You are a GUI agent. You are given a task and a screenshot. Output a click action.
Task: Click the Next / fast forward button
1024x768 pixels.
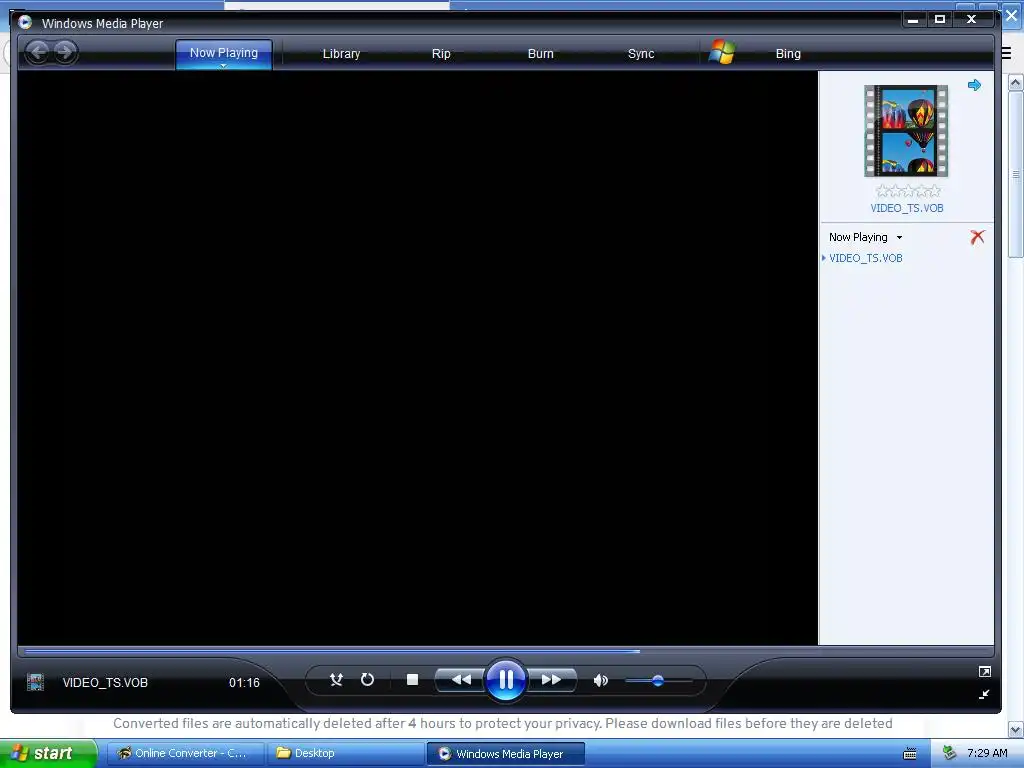pyautogui.click(x=552, y=680)
